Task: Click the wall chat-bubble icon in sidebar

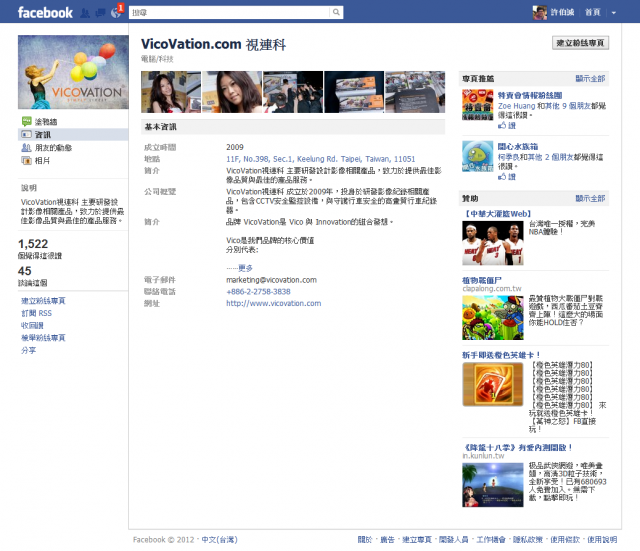Action: (27, 121)
